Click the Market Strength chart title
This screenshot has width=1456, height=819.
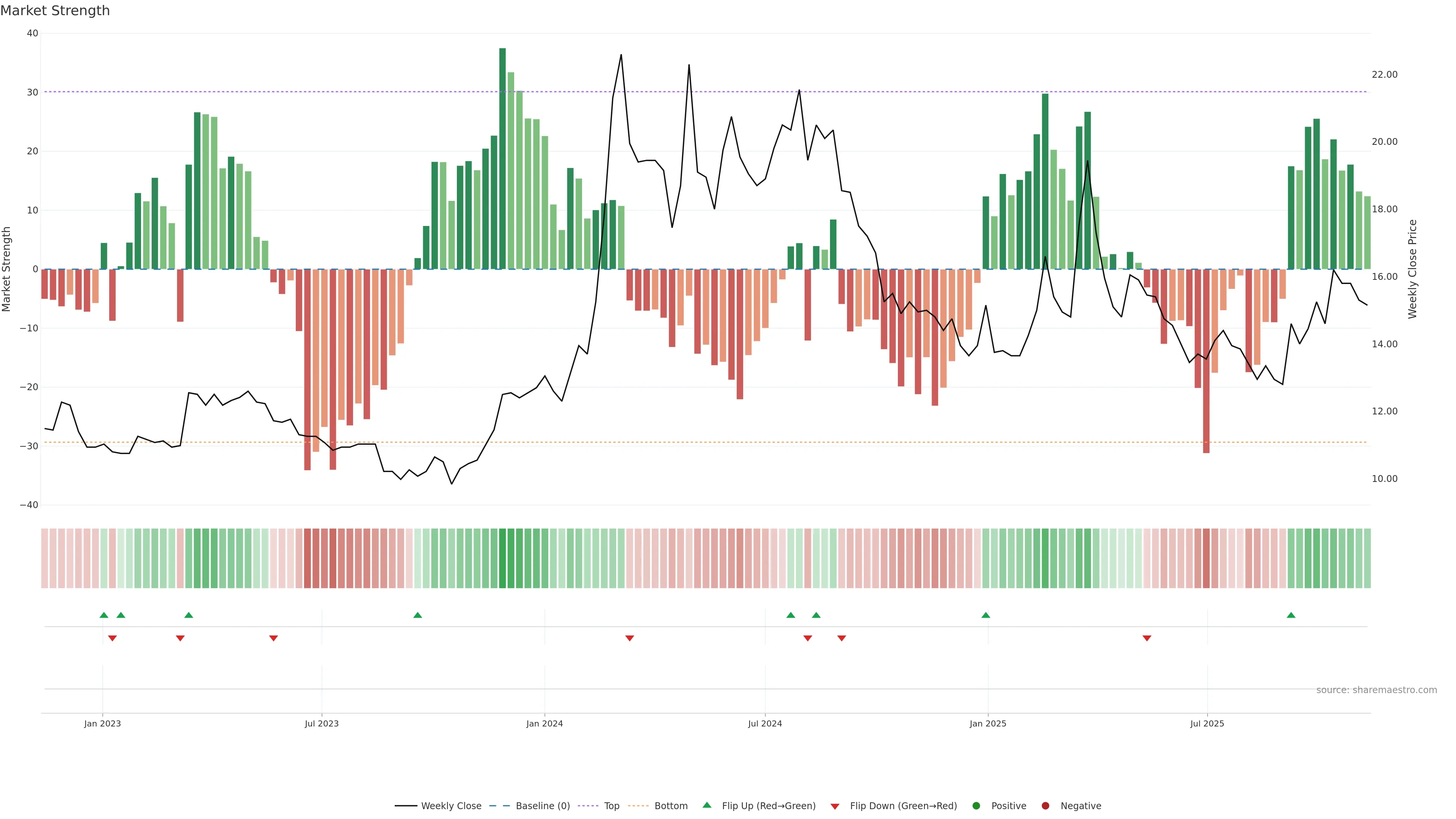[55, 11]
